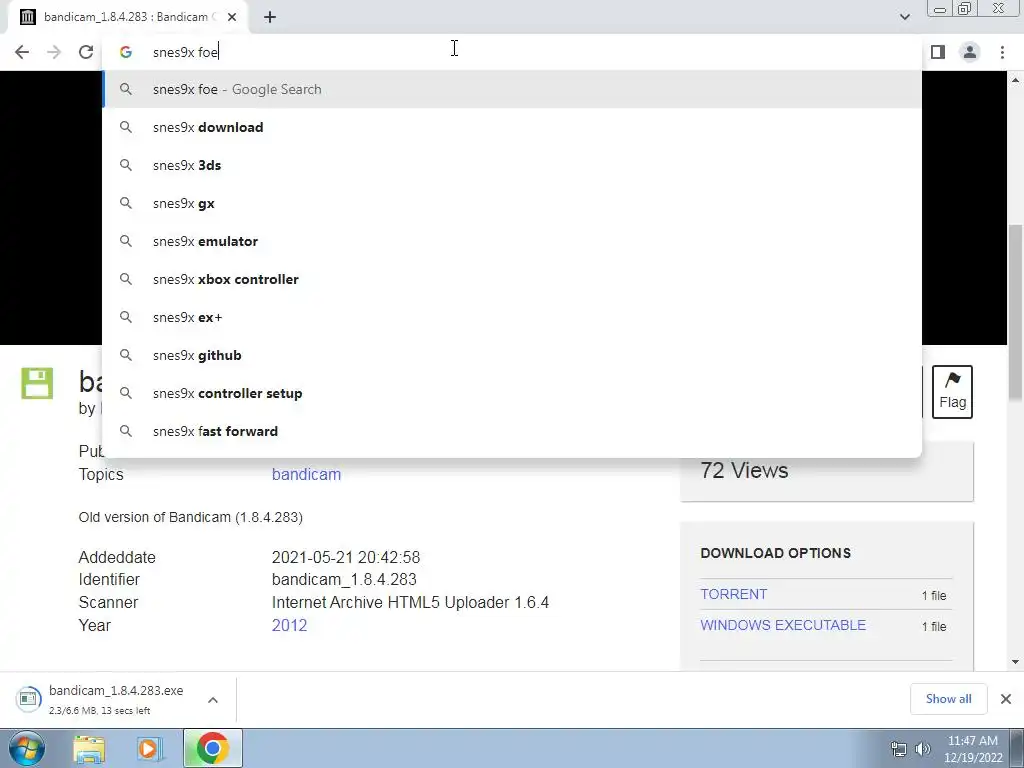This screenshot has width=1024, height=768.
Task: Open the volume speaker tray icon
Action: click(923, 749)
